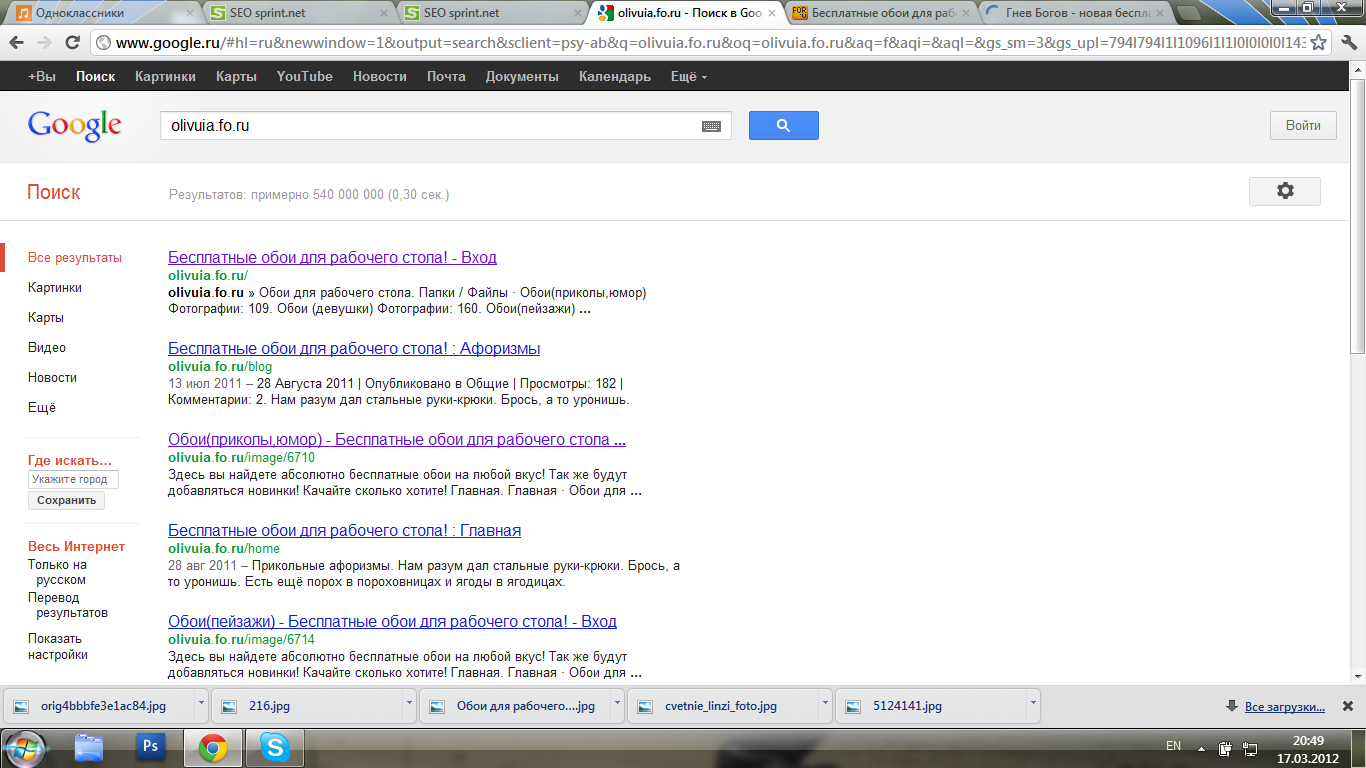Open first result Бесплатные обои - Вход

(332, 257)
